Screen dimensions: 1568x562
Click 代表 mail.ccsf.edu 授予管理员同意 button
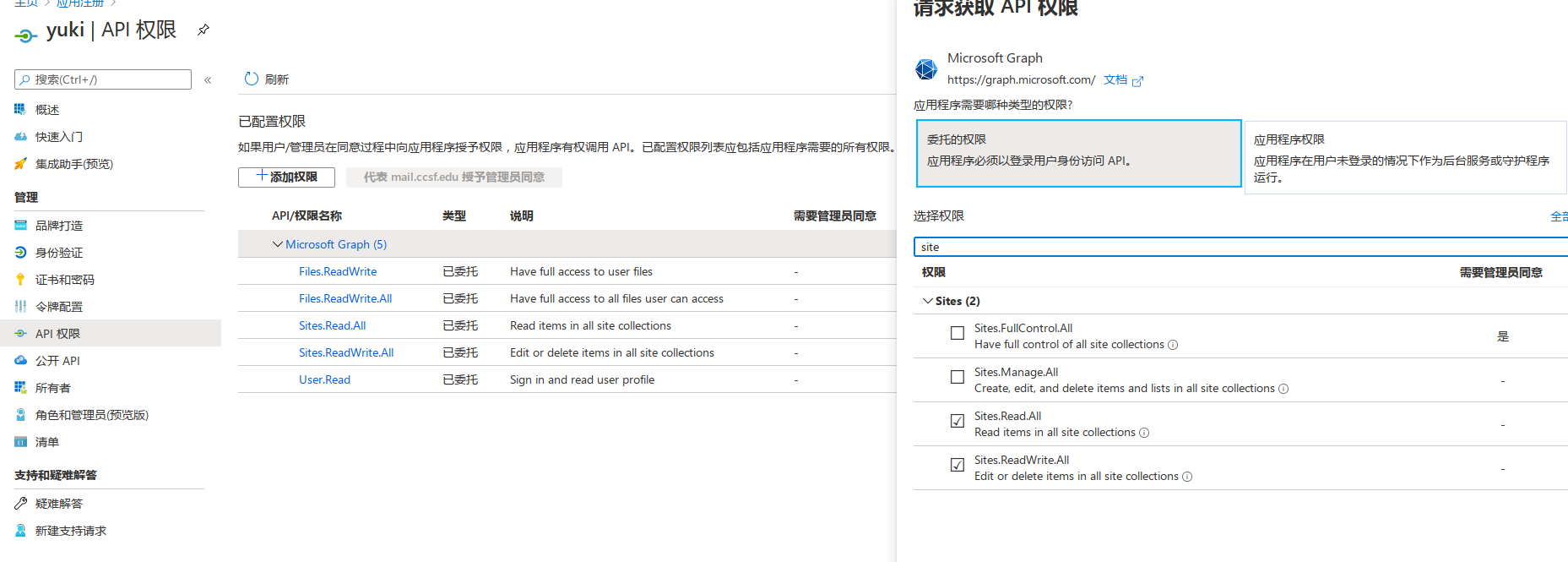pos(454,177)
